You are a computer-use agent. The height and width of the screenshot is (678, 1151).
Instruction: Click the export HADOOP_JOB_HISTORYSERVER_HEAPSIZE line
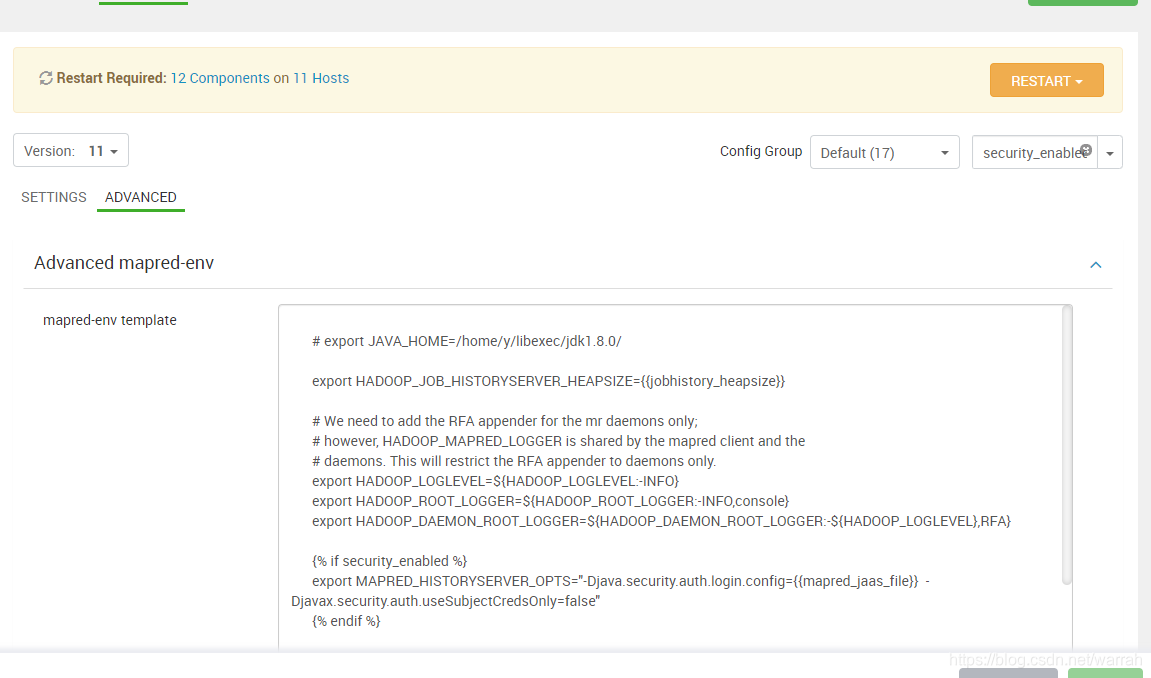[548, 381]
